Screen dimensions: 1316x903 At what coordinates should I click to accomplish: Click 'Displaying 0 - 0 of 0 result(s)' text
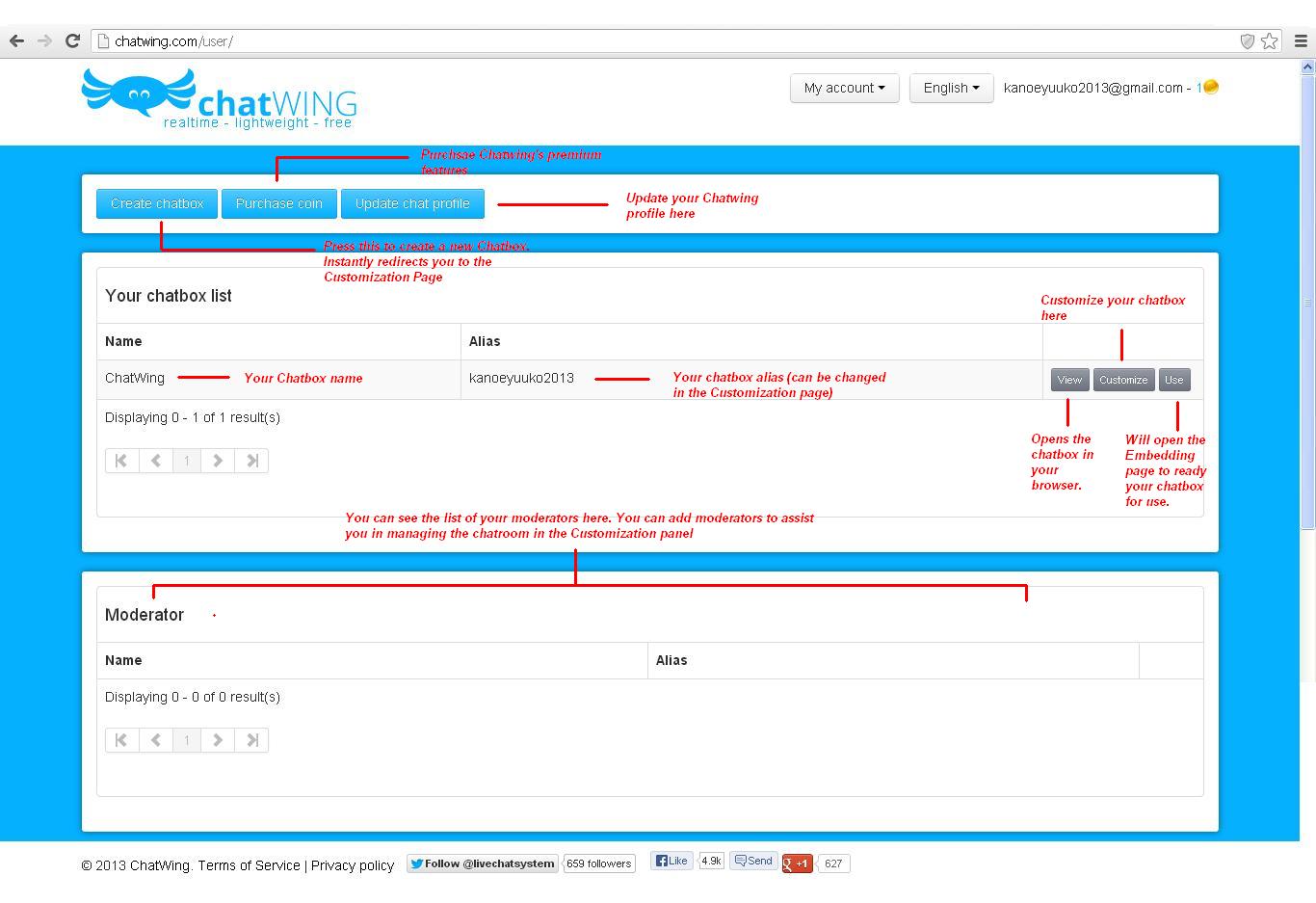(193, 697)
